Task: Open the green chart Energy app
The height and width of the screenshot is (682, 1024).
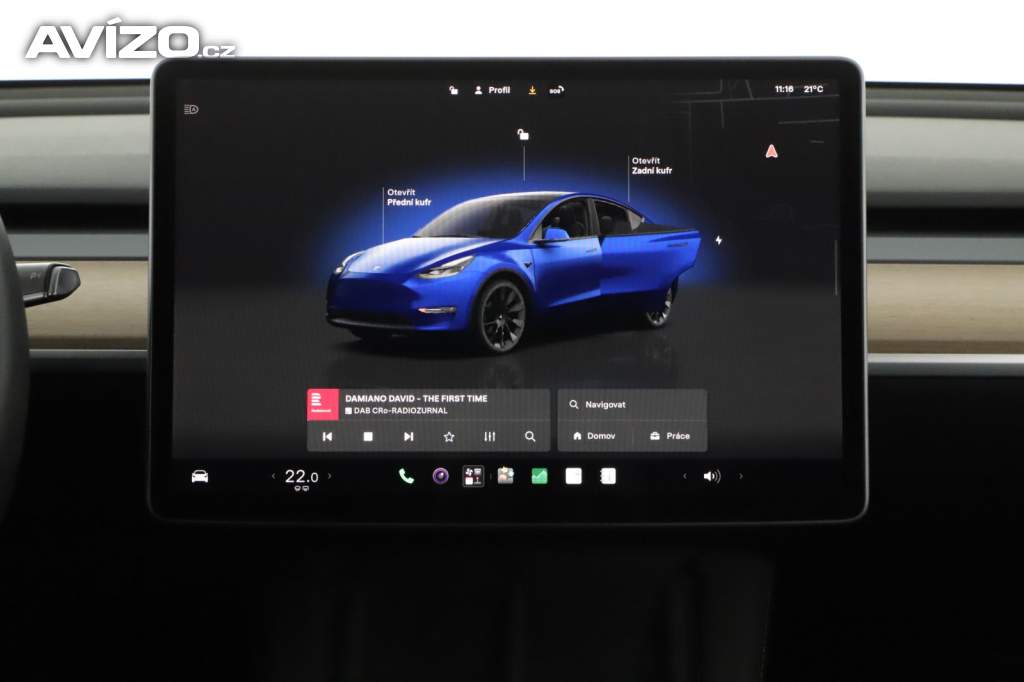Action: (539, 476)
